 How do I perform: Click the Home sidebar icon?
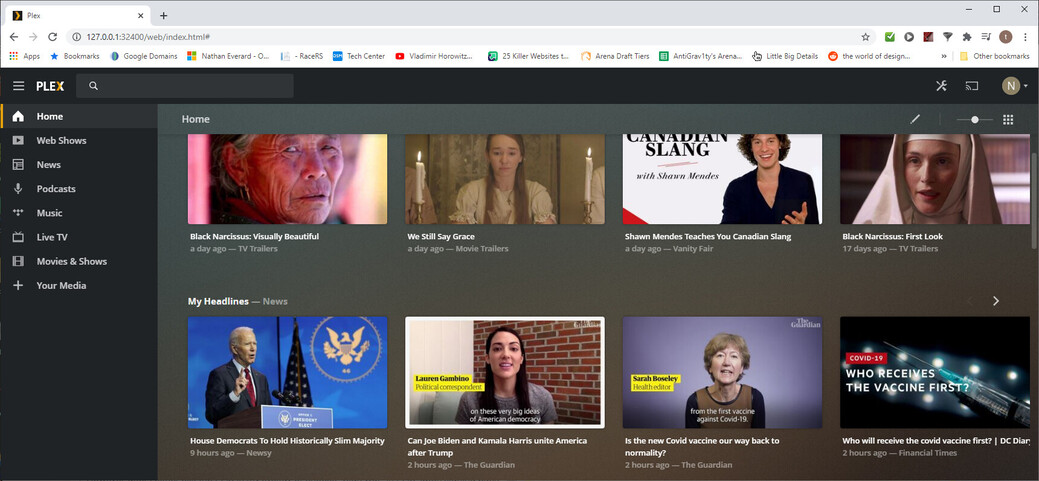click(x=18, y=117)
